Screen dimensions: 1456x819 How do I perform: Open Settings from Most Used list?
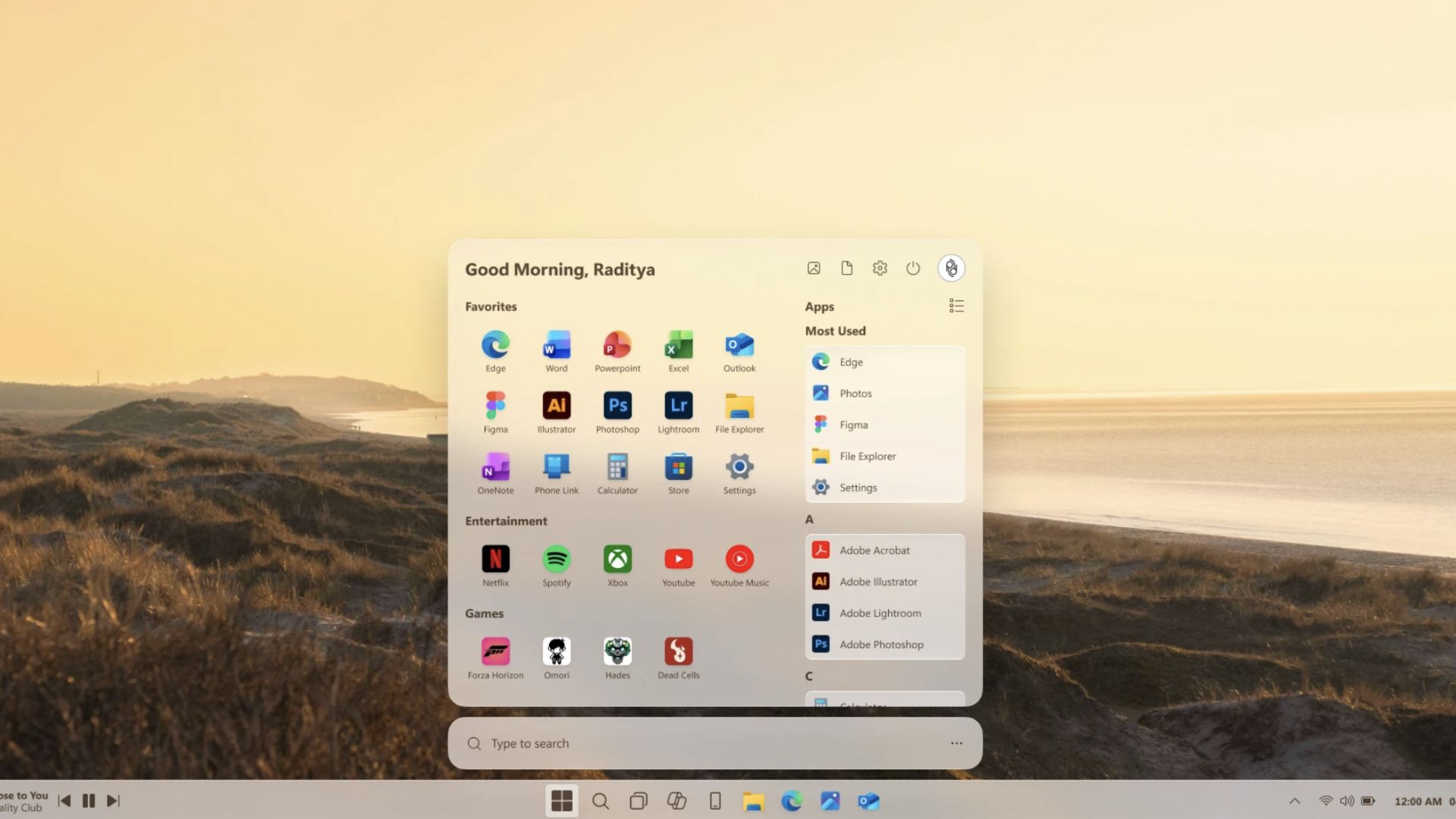[858, 487]
